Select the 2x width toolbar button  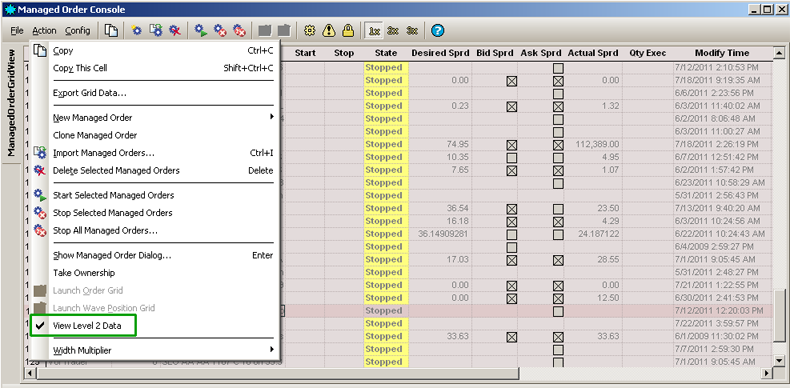coord(393,31)
